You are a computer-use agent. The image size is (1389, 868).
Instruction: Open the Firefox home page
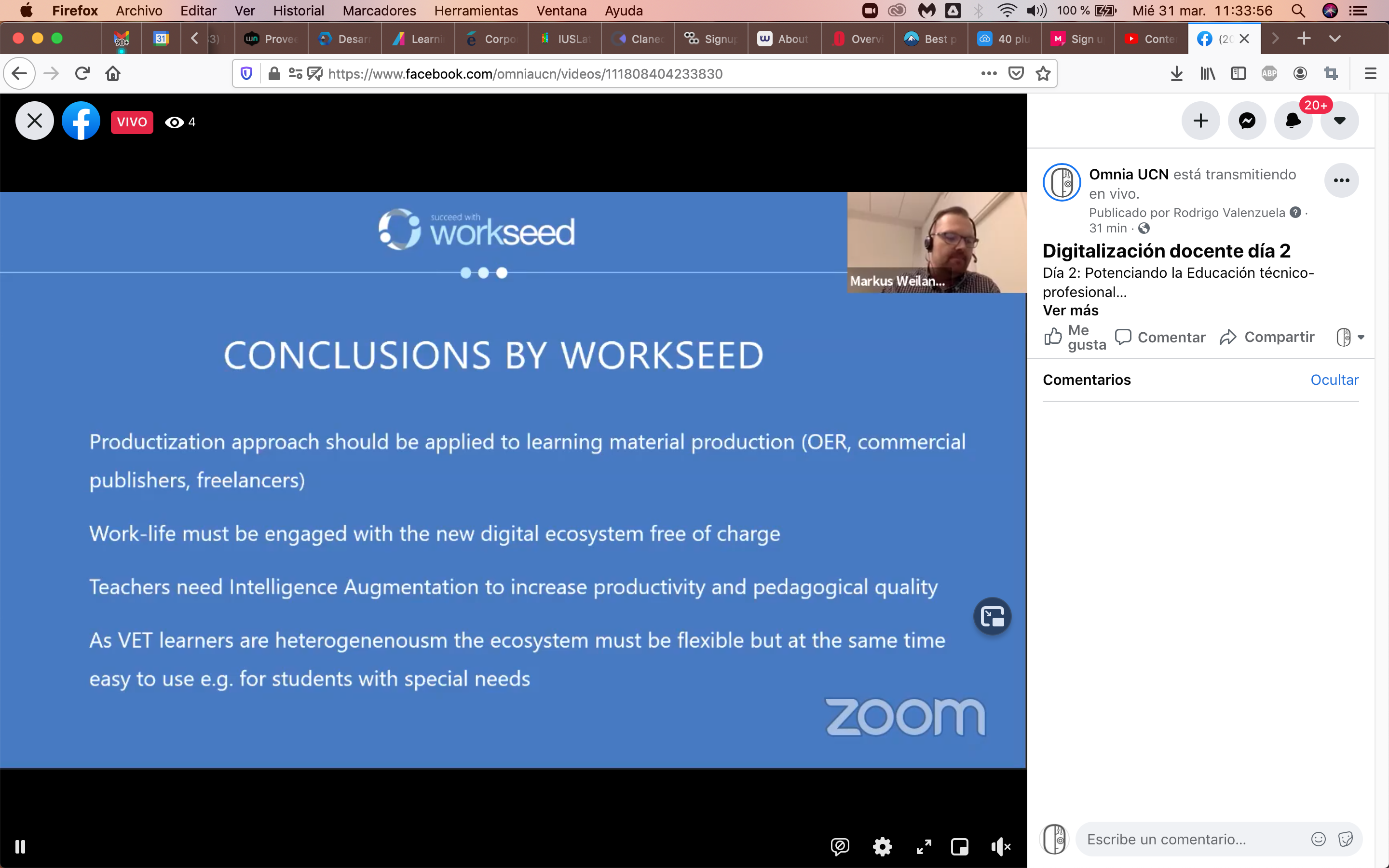(113, 73)
